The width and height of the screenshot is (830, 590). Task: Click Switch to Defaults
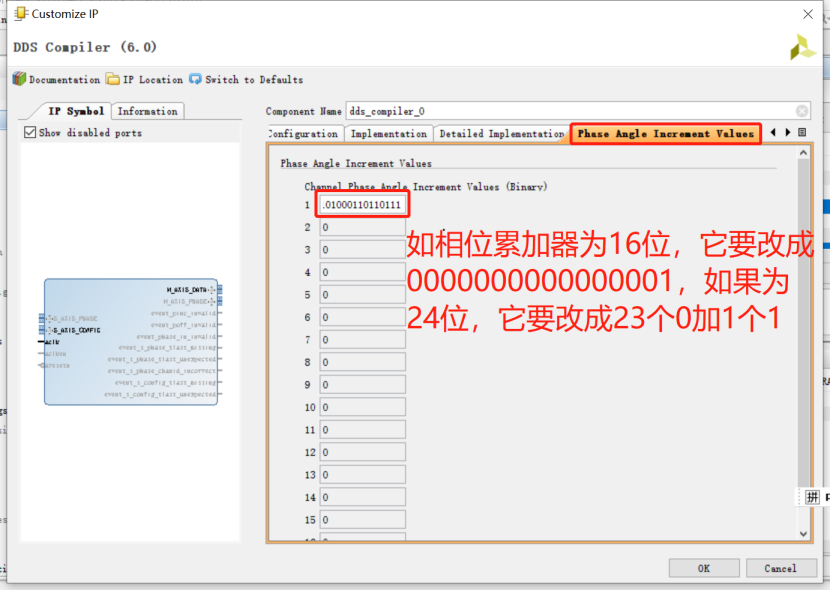coord(254,80)
